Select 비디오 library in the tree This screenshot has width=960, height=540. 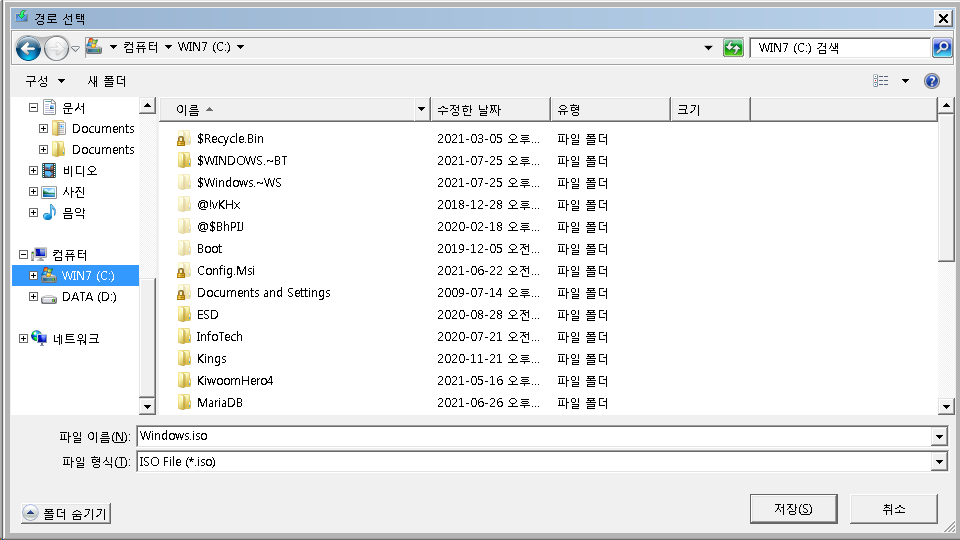click(80, 170)
